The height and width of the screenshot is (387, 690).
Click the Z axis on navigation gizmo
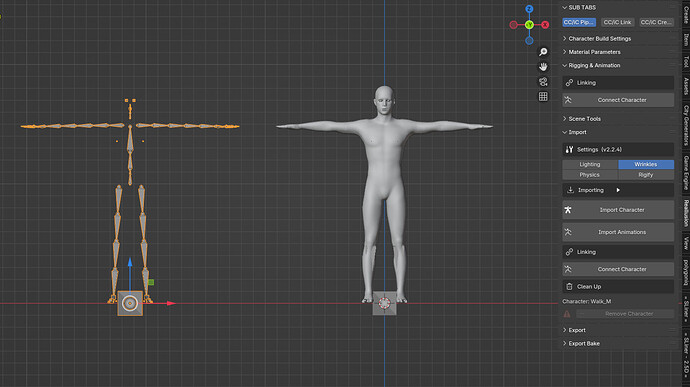coord(529,9)
